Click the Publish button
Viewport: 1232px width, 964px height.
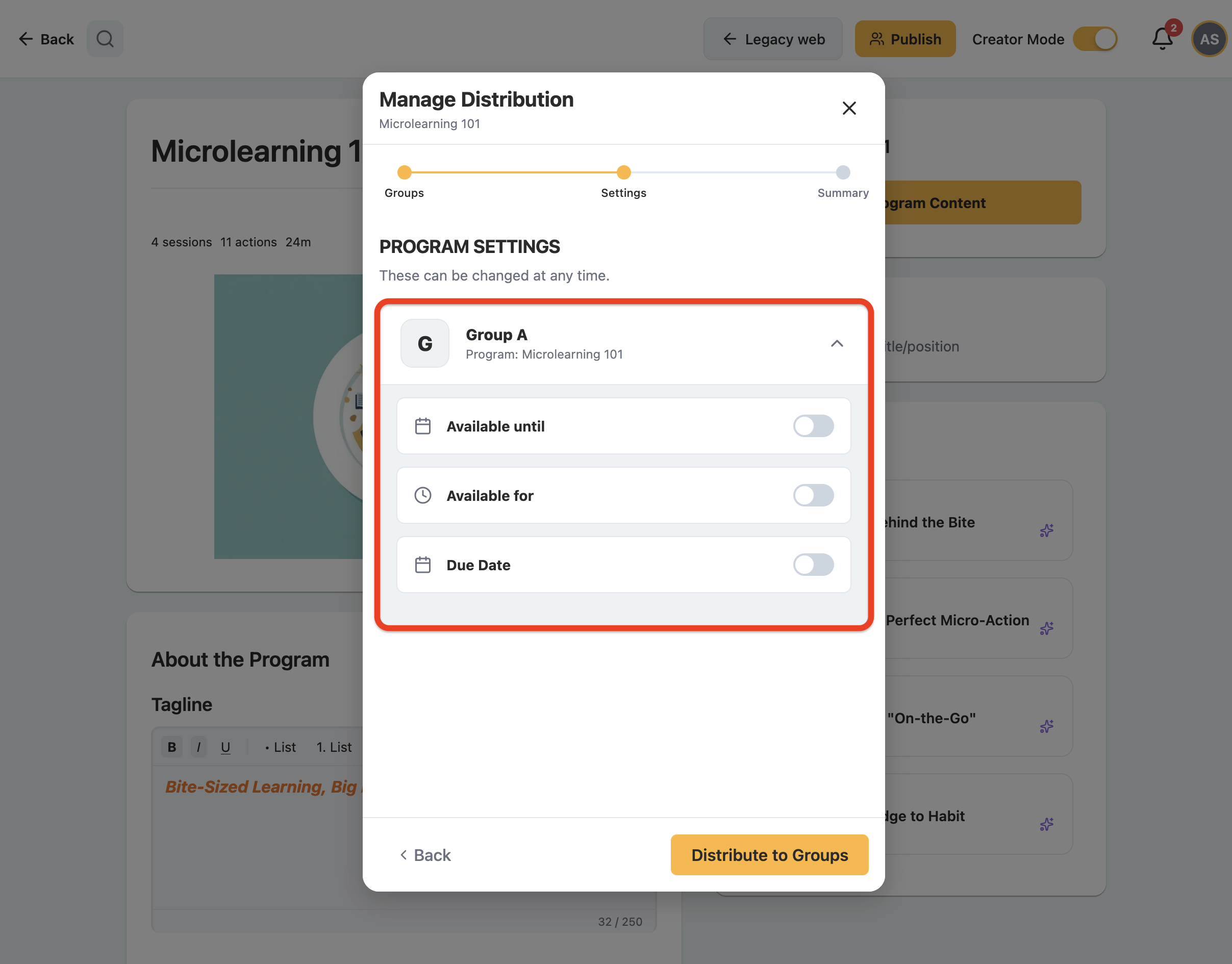coord(904,39)
